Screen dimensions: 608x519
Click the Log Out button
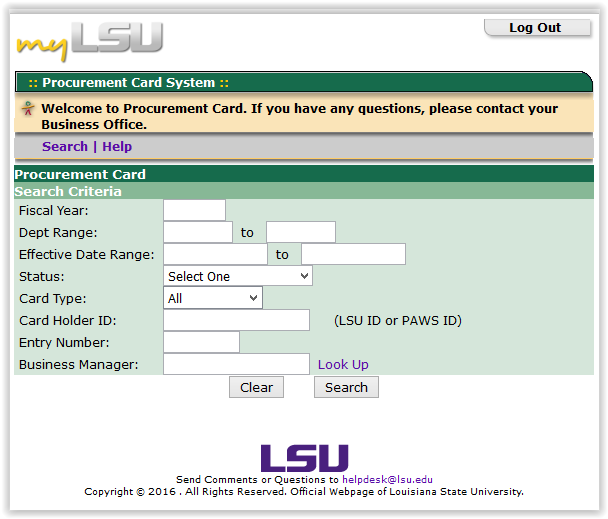(537, 28)
